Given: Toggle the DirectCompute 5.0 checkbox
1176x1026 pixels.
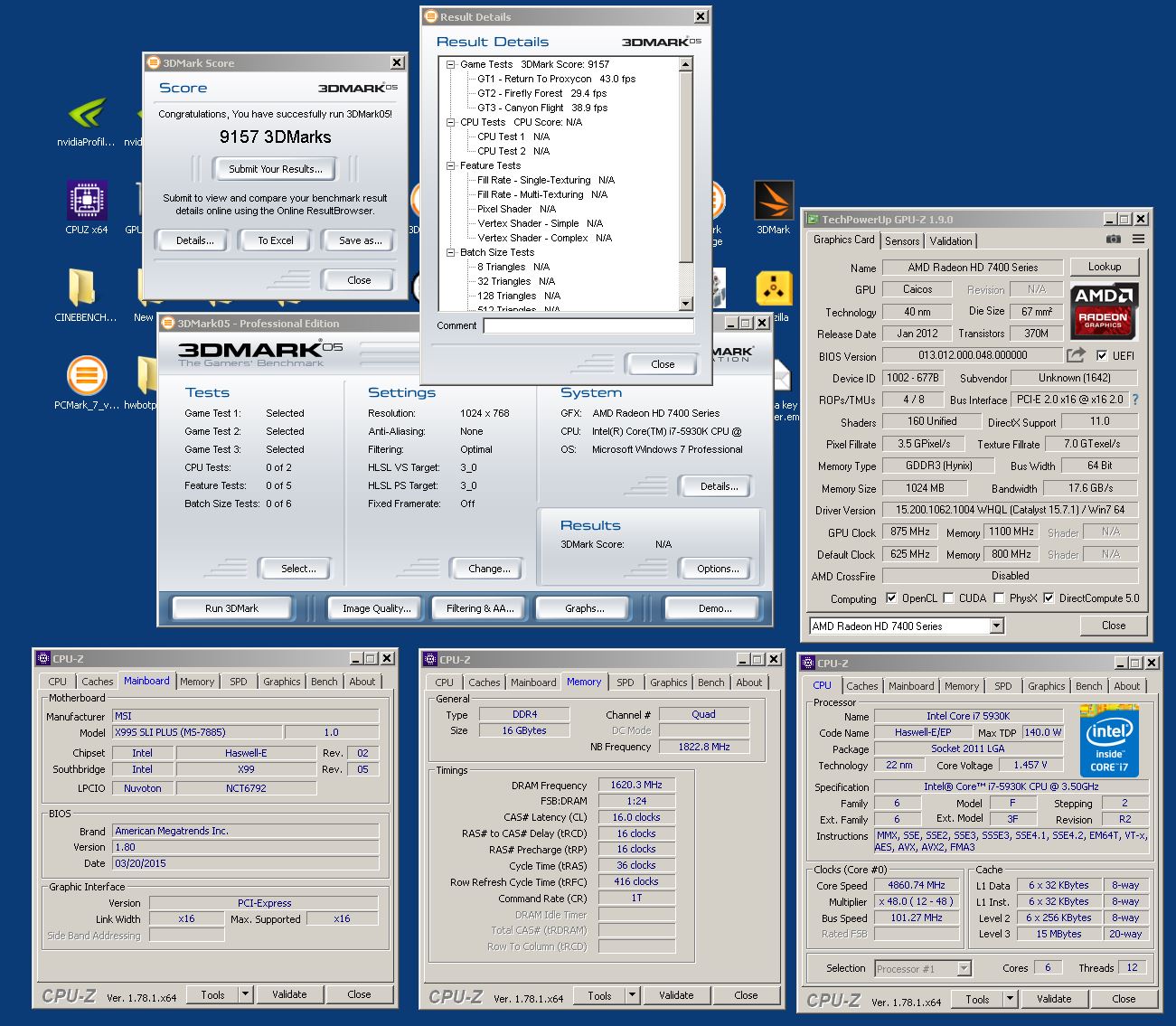Looking at the screenshot, I should tap(1049, 598).
